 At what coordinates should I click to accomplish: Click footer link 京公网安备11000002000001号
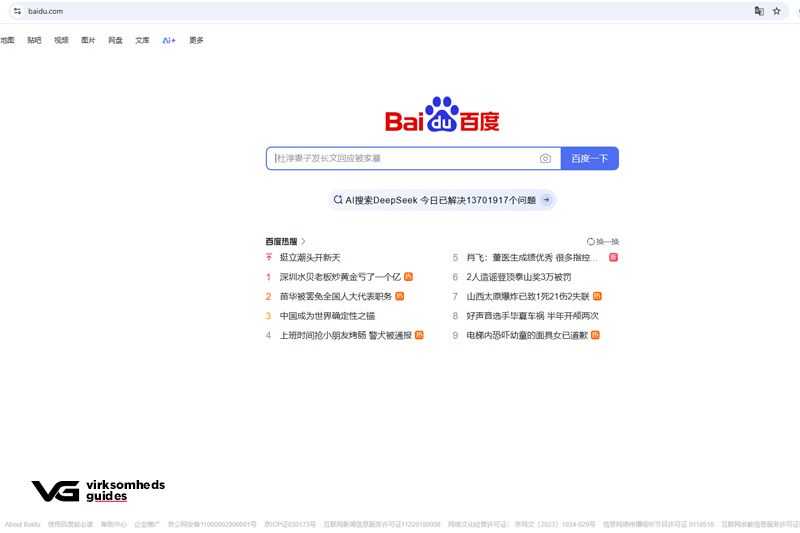pyautogui.click(x=212, y=524)
